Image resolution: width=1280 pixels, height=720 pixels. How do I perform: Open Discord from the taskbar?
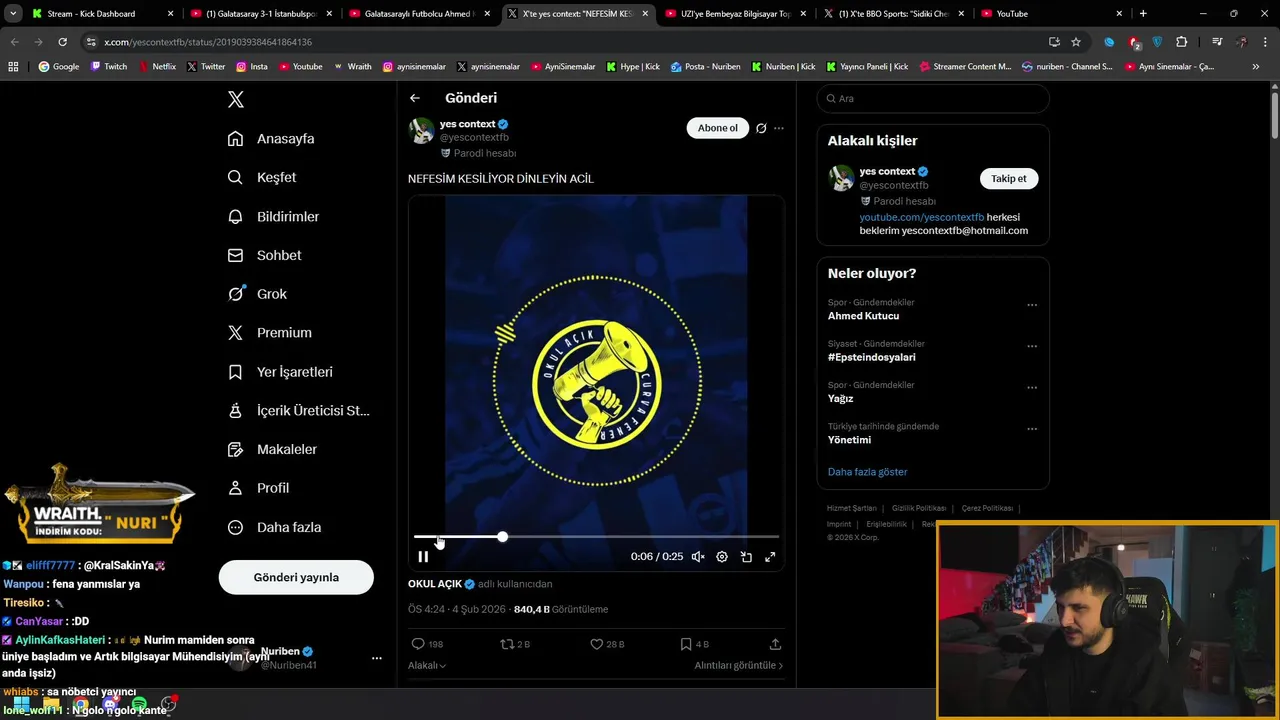click(x=110, y=706)
